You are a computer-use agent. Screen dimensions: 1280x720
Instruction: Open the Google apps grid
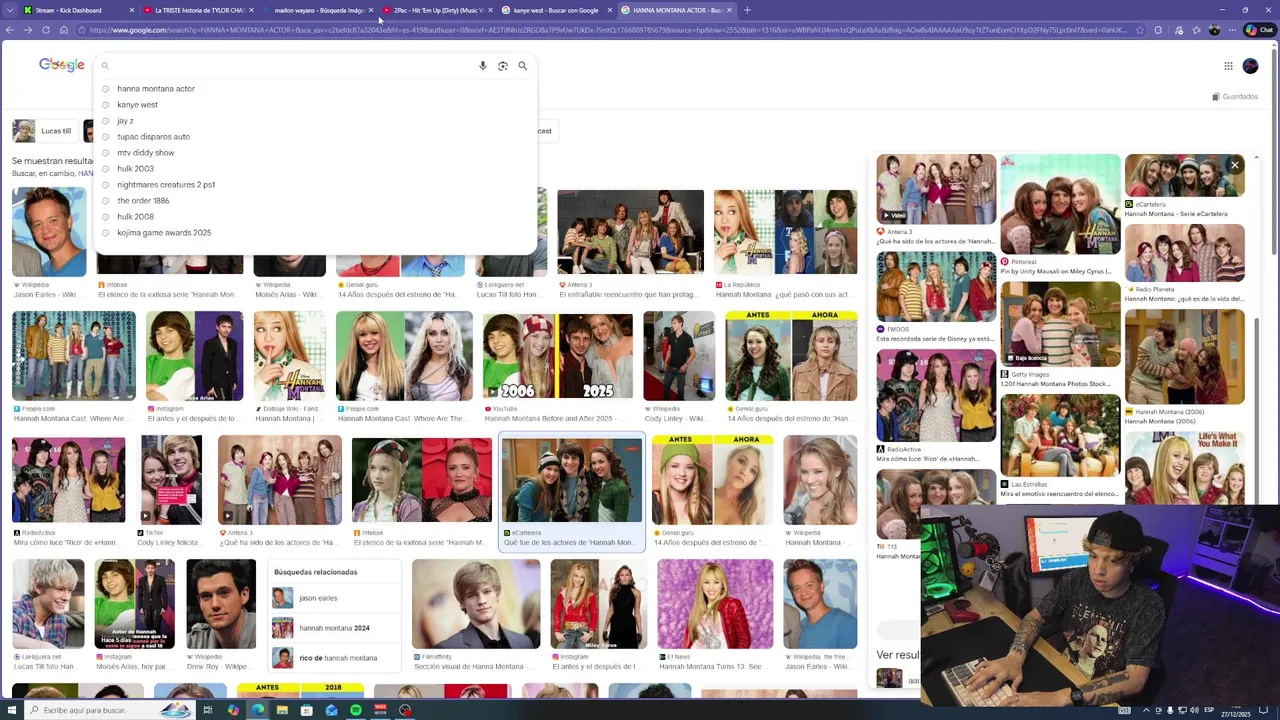pyautogui.click(x=1228, y=66)
